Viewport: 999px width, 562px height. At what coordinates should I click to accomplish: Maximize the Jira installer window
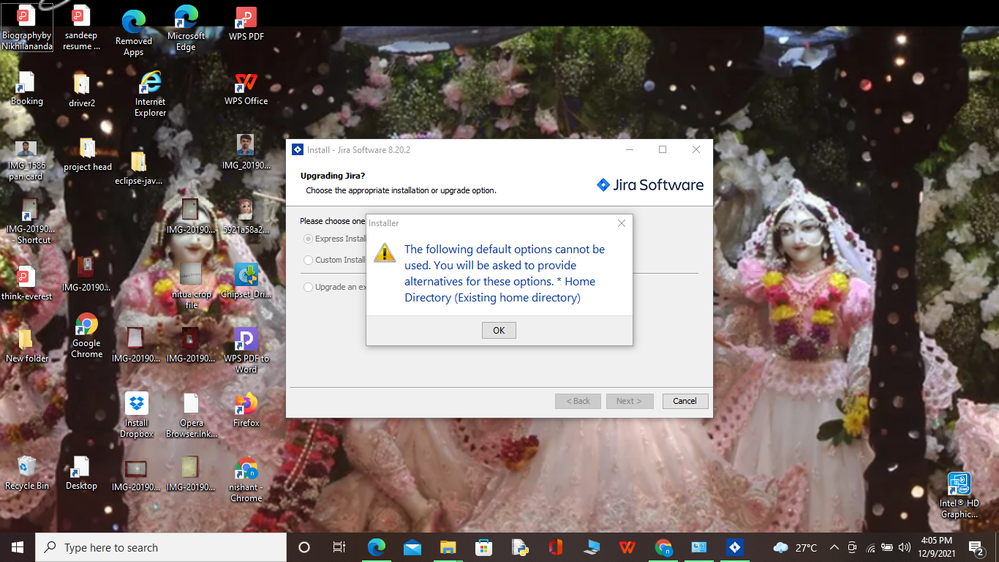pyautogui.click(x=663, y=150)
